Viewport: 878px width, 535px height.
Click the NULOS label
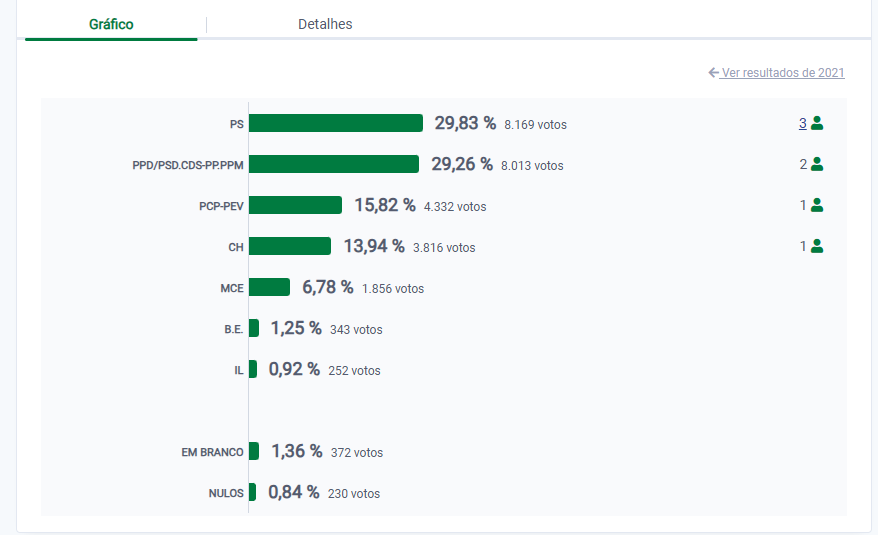click(x=225, y=493)
